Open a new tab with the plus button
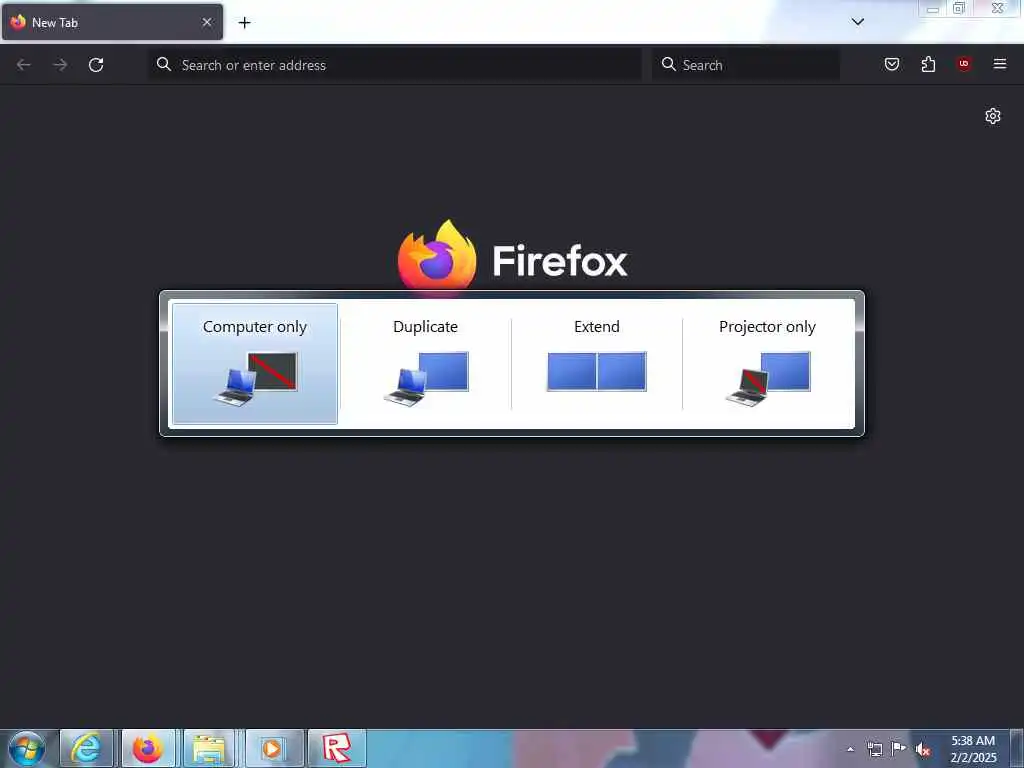This screenshot has width=1024, height=768. 244,23
